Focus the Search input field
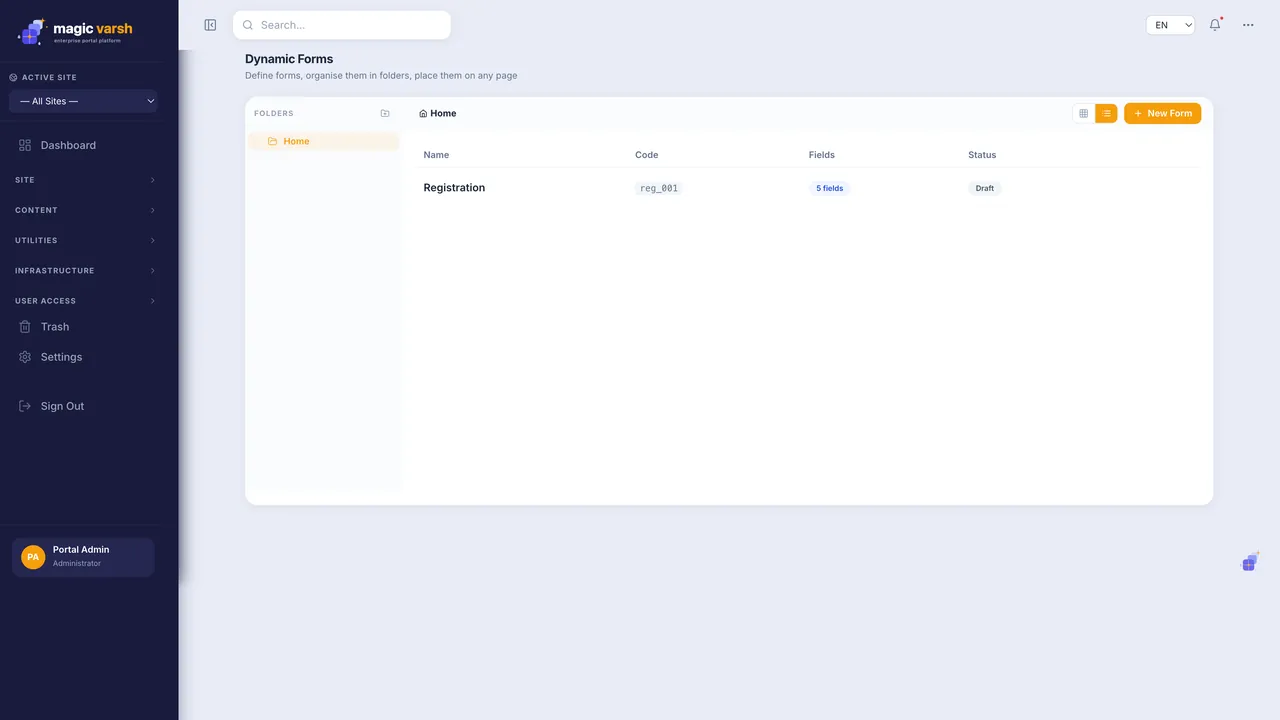 click(342, 25)
